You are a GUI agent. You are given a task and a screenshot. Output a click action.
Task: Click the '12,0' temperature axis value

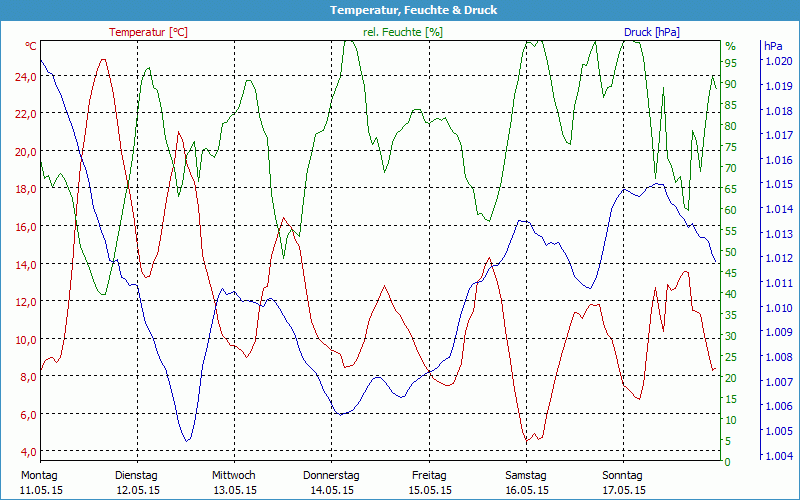click(26, 302)
